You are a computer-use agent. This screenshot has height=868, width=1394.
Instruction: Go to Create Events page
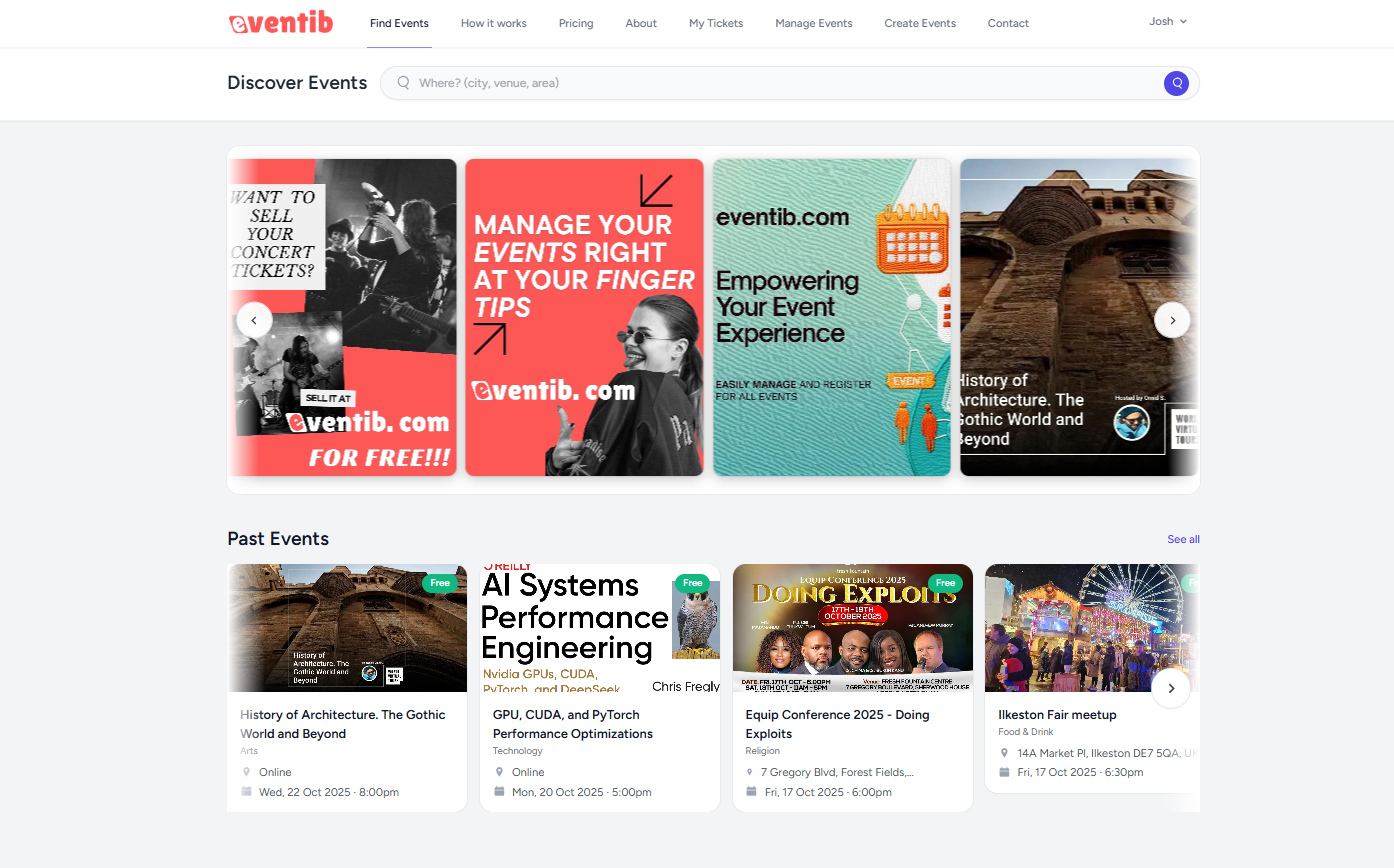pos(920,23)
